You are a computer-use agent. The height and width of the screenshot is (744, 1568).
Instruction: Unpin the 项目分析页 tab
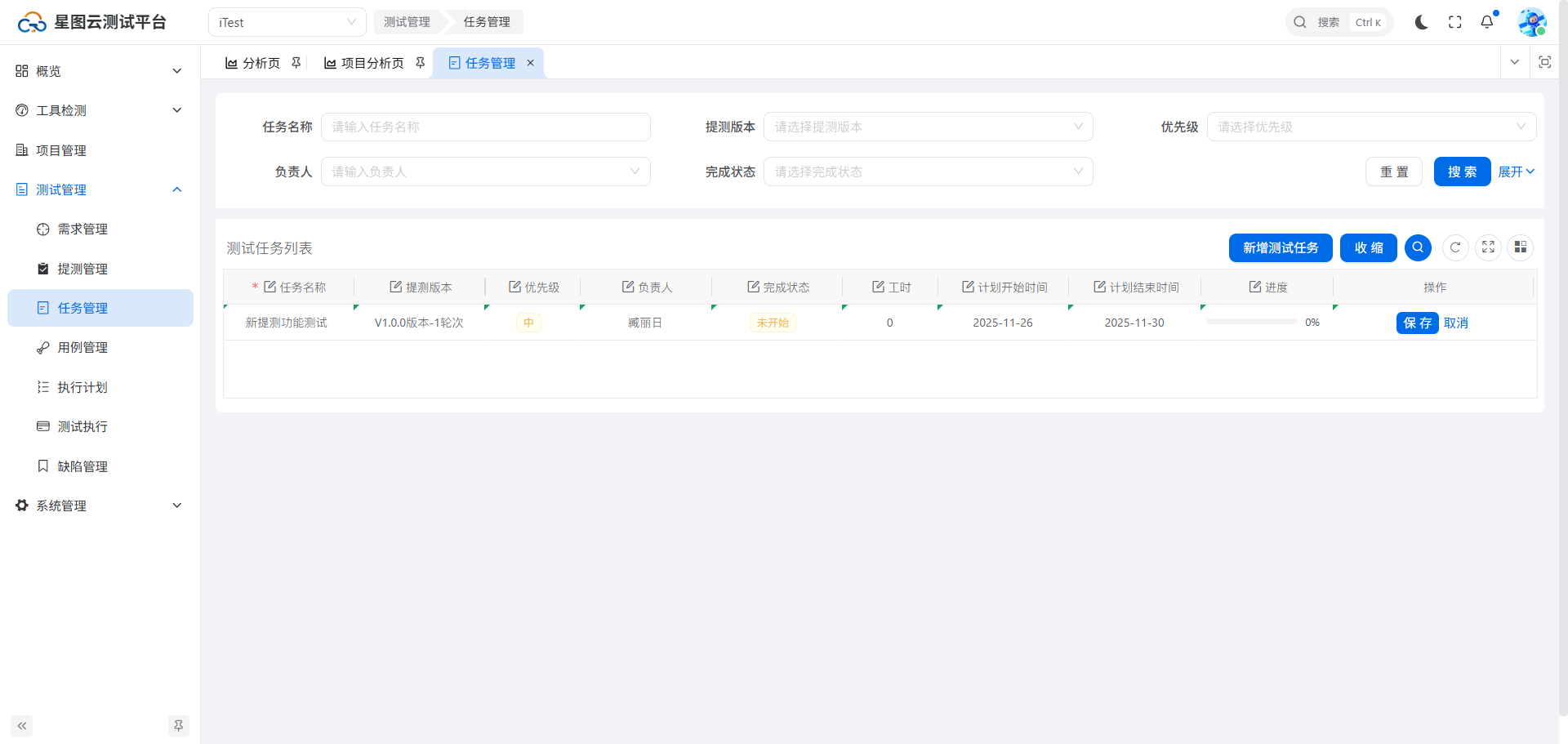[420, 63]
